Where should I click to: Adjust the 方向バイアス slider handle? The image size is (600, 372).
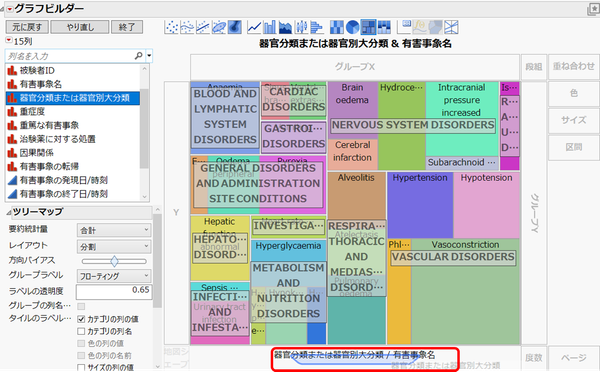point(114,261)
